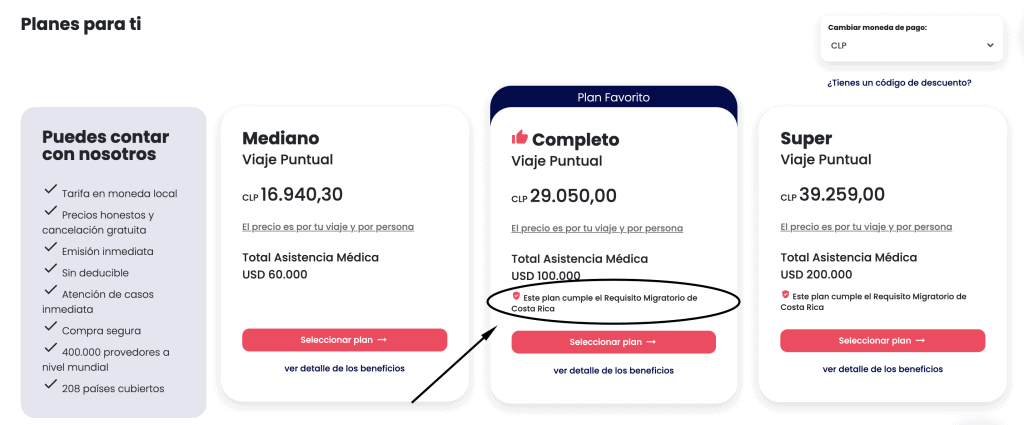View benefit details for the Super plan
The image size is (1024, 425).
[x=882, y=369]
